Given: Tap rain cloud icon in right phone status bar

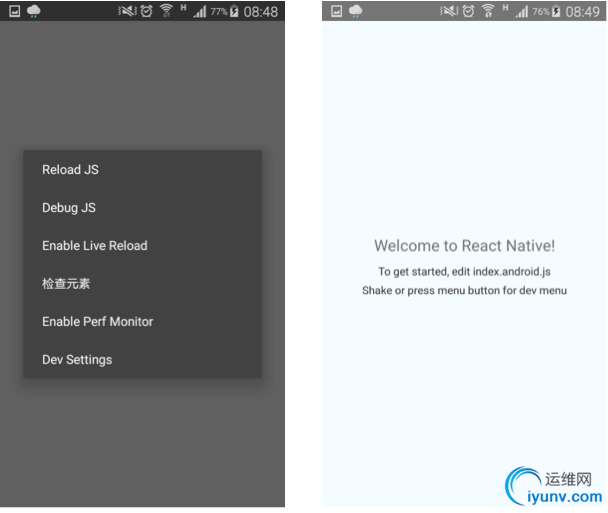Looking at the screenshot, I should click(356, 11).
